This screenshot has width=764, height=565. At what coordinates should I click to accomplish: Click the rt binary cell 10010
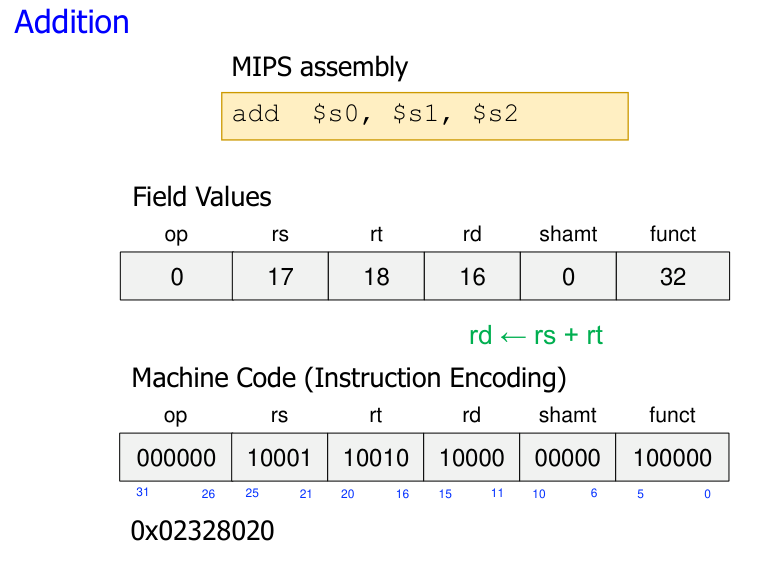point(376,458)
